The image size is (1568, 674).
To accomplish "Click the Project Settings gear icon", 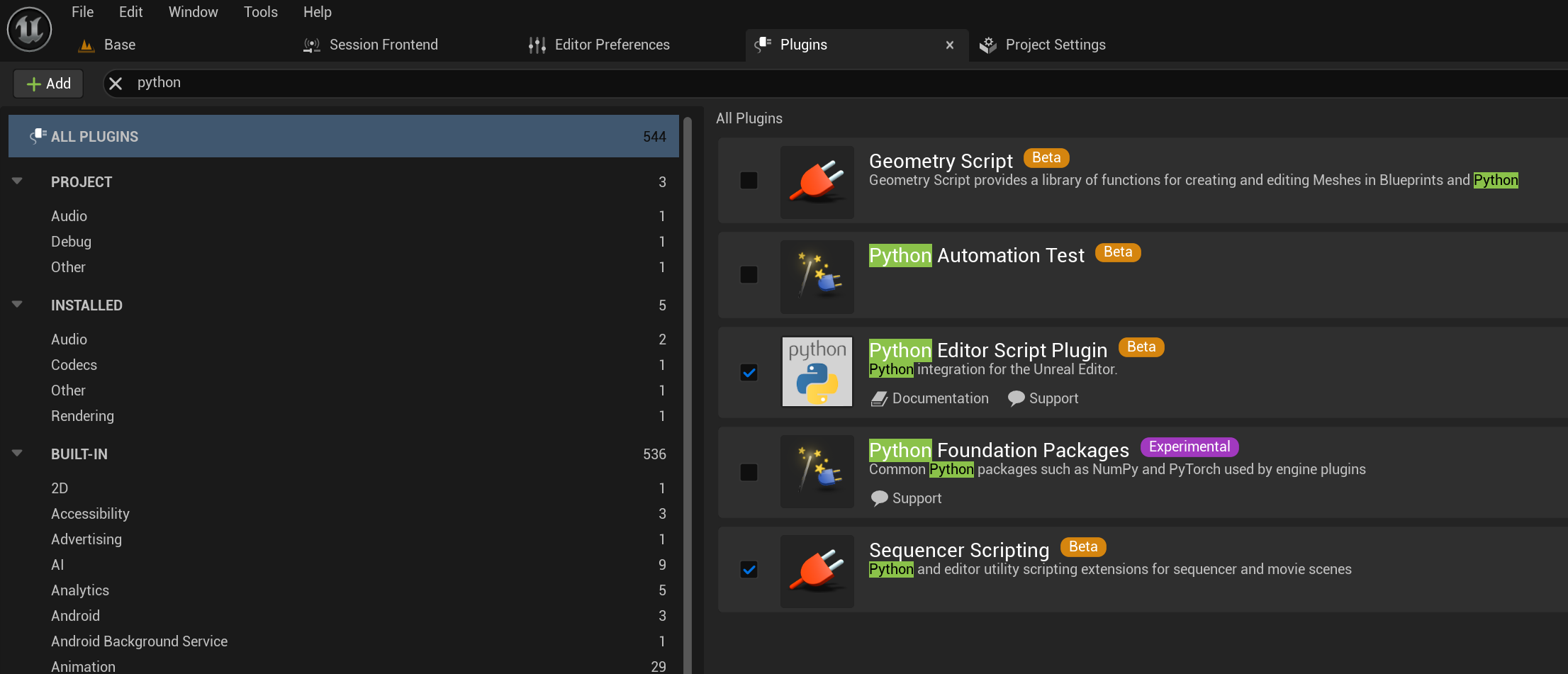I will coord(988,45).
